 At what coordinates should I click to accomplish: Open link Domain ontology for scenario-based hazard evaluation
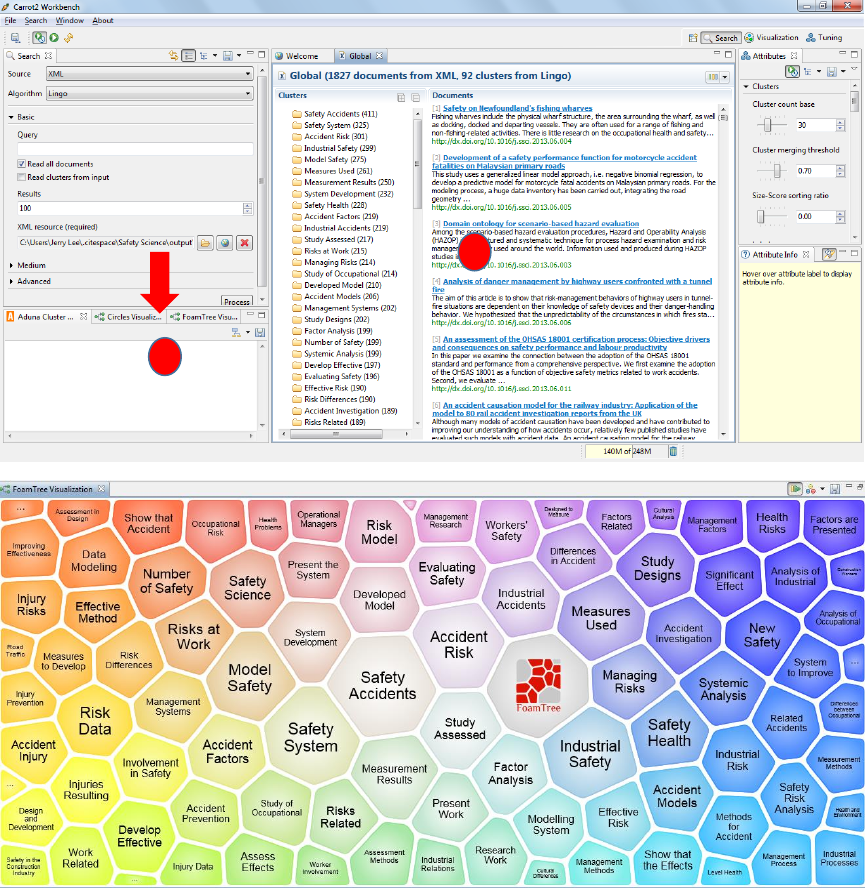[x=540, y=224]
